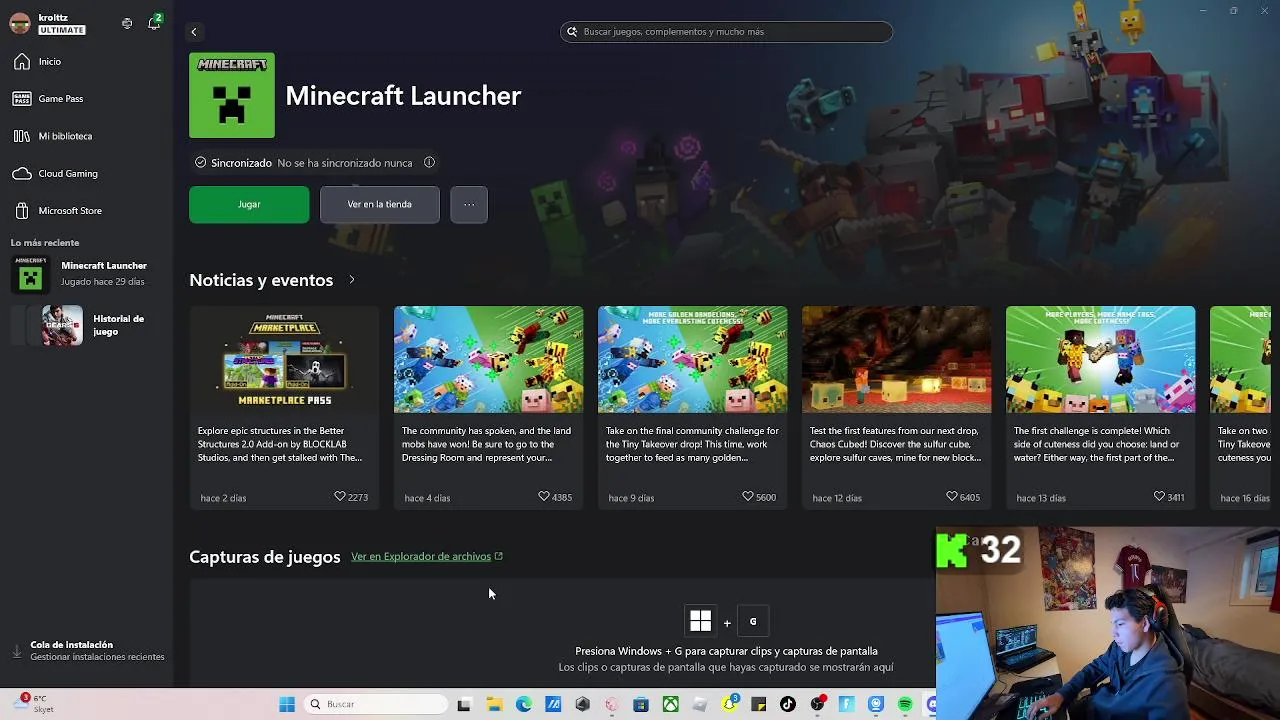Click the library books icon
1280x720 pixels.
pyautogui.click(x=22, y=136)
